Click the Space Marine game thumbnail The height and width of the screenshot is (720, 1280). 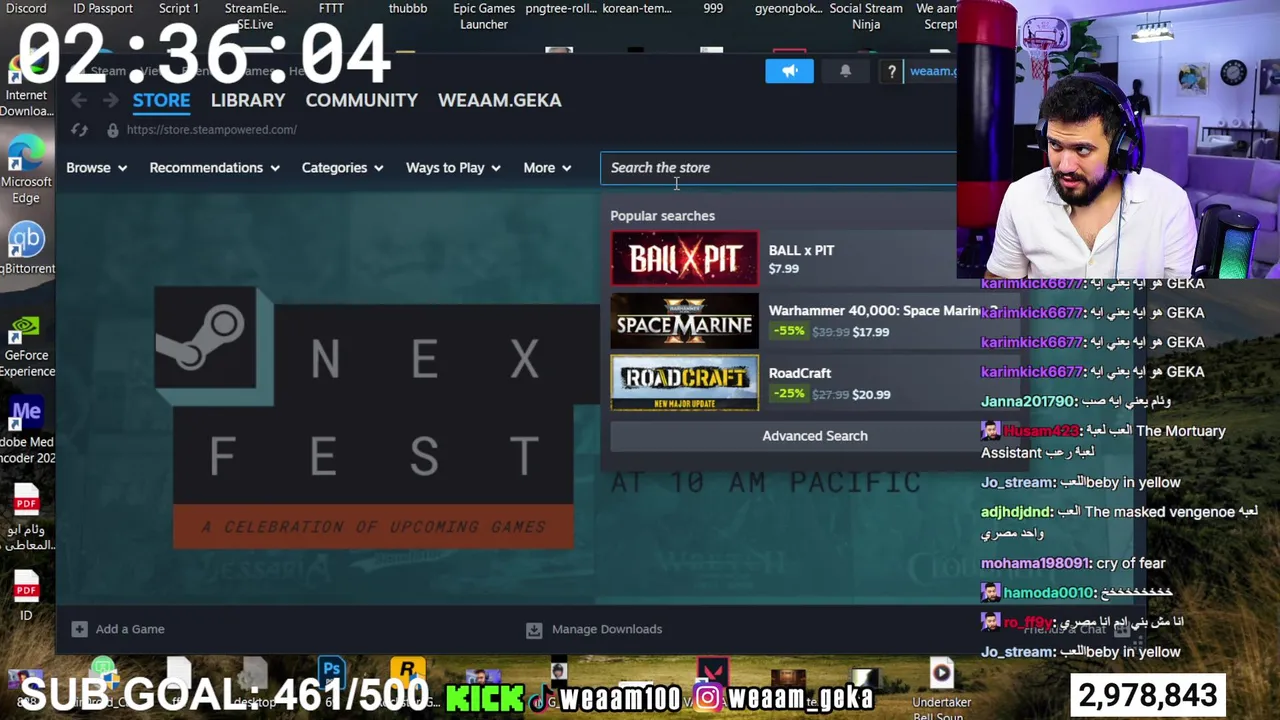tap(685, 321)
